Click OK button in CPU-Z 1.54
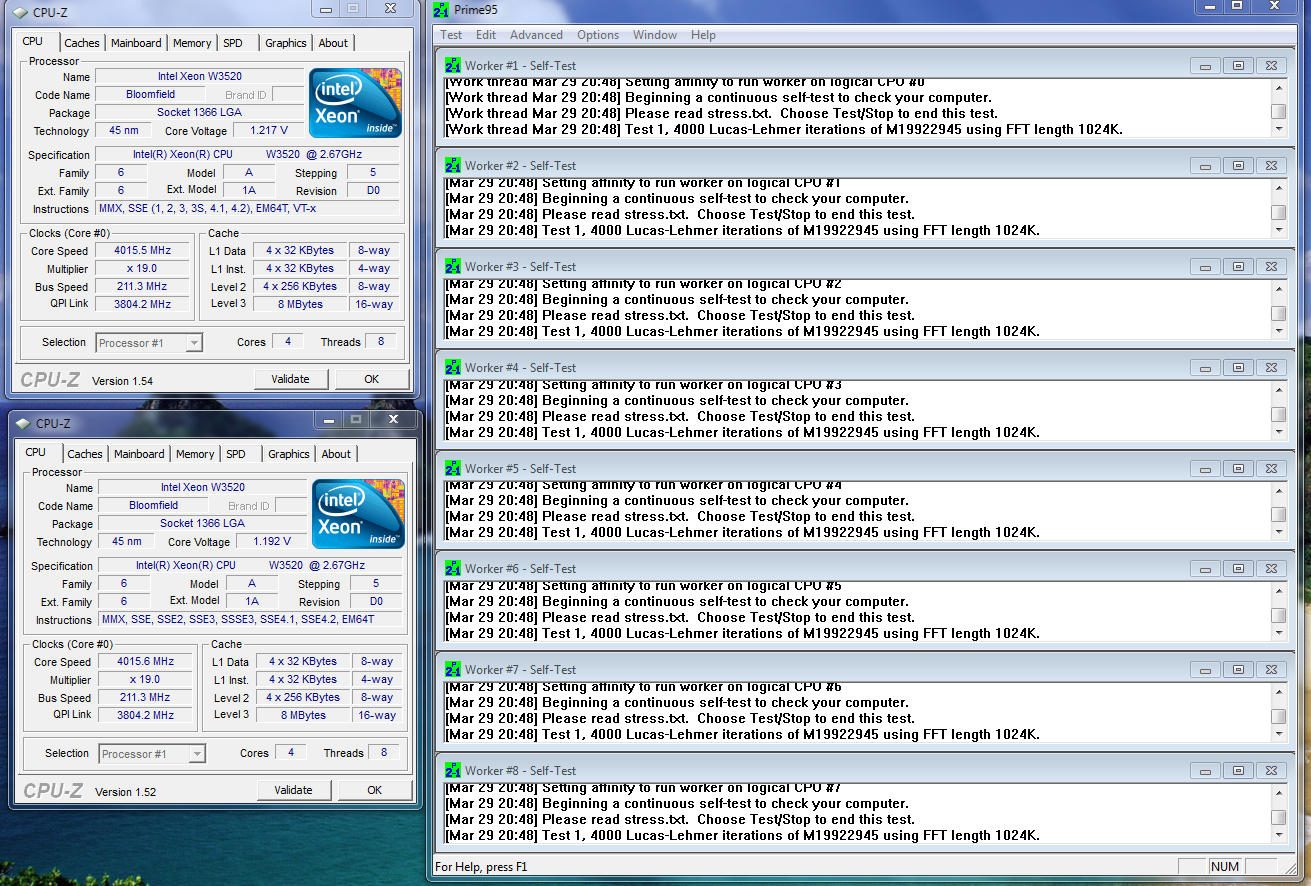The width and height of the screenshot is (1311, 886). [x=371, y=379]
